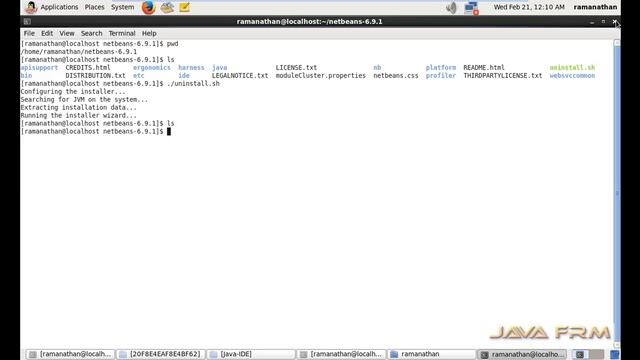640x360 pixels.
Task: Switch to active ramanathan@localho... terminal taskbar button
Action: click(x=522, y=354)
